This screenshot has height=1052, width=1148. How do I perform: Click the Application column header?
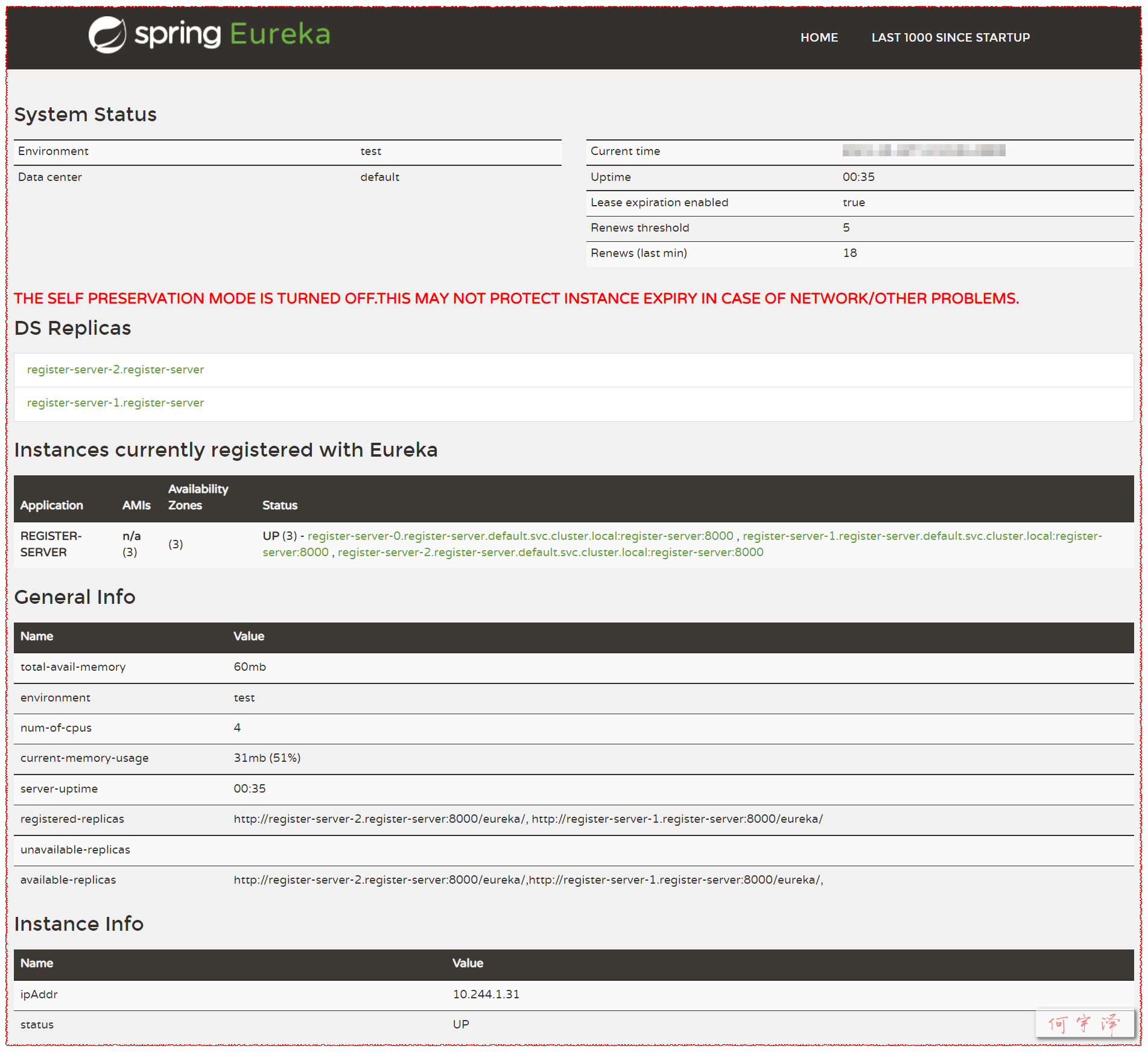coord(51,505)
